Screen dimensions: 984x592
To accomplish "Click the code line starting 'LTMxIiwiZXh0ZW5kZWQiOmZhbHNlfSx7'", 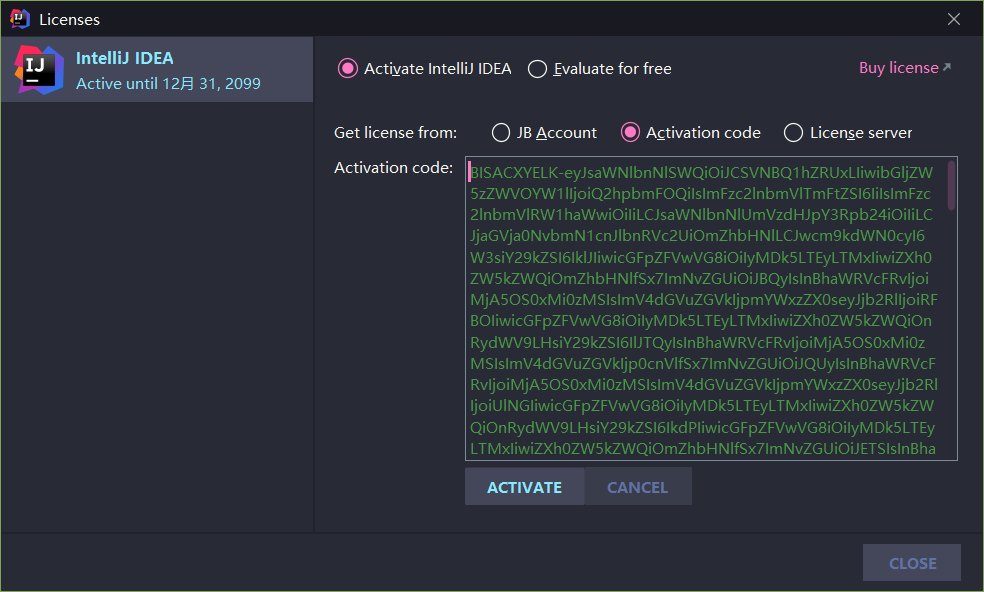I will pyautogui.click(x=703, y=449).
